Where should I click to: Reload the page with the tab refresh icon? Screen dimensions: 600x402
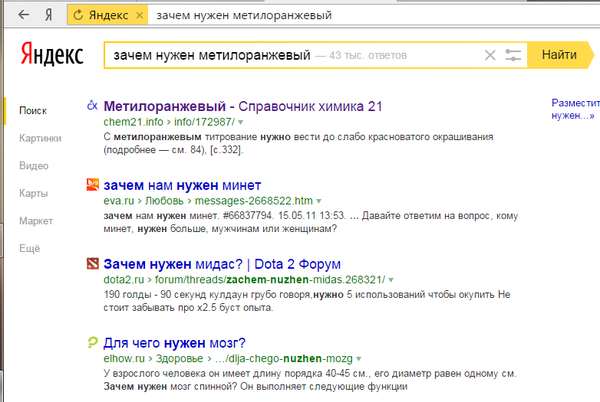tap(78, 15)
